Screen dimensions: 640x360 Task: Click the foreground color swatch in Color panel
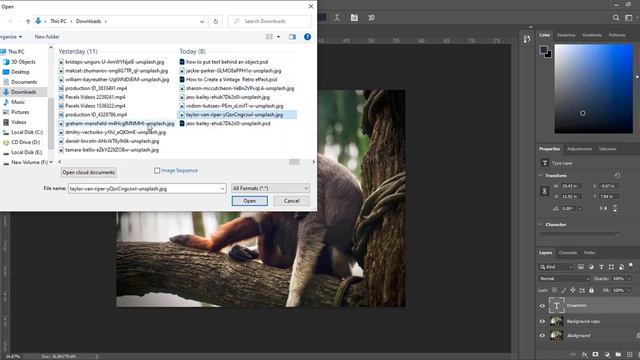pyautogui.click(x=544, y=50)
